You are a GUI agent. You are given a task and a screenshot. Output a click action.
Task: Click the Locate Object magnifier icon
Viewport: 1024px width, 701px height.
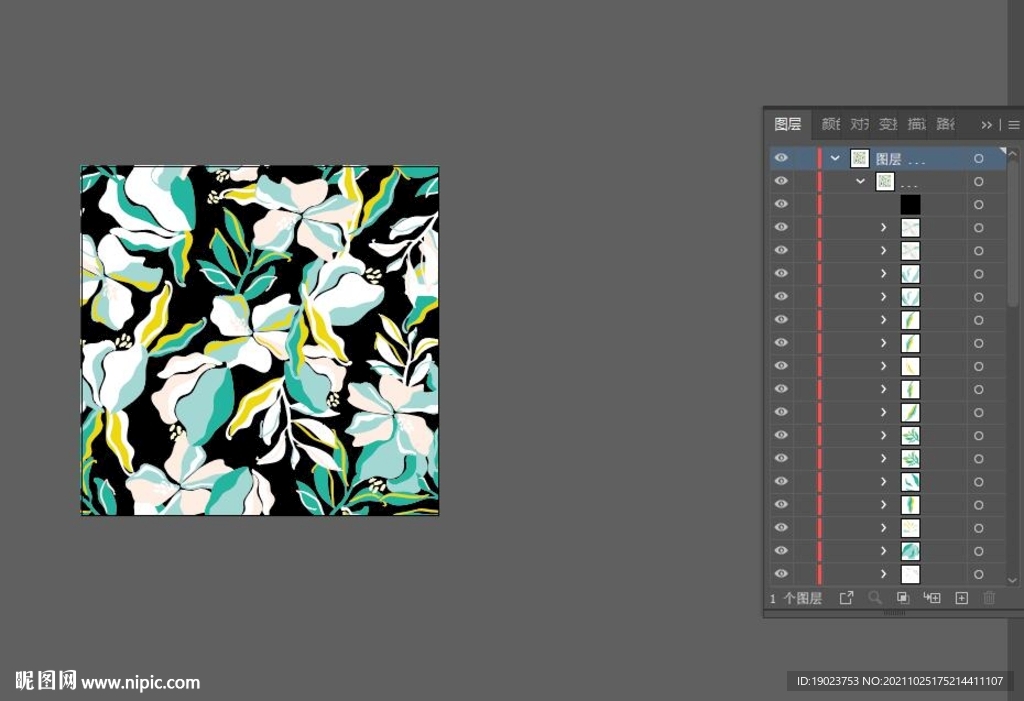click(x=875, y=598)
